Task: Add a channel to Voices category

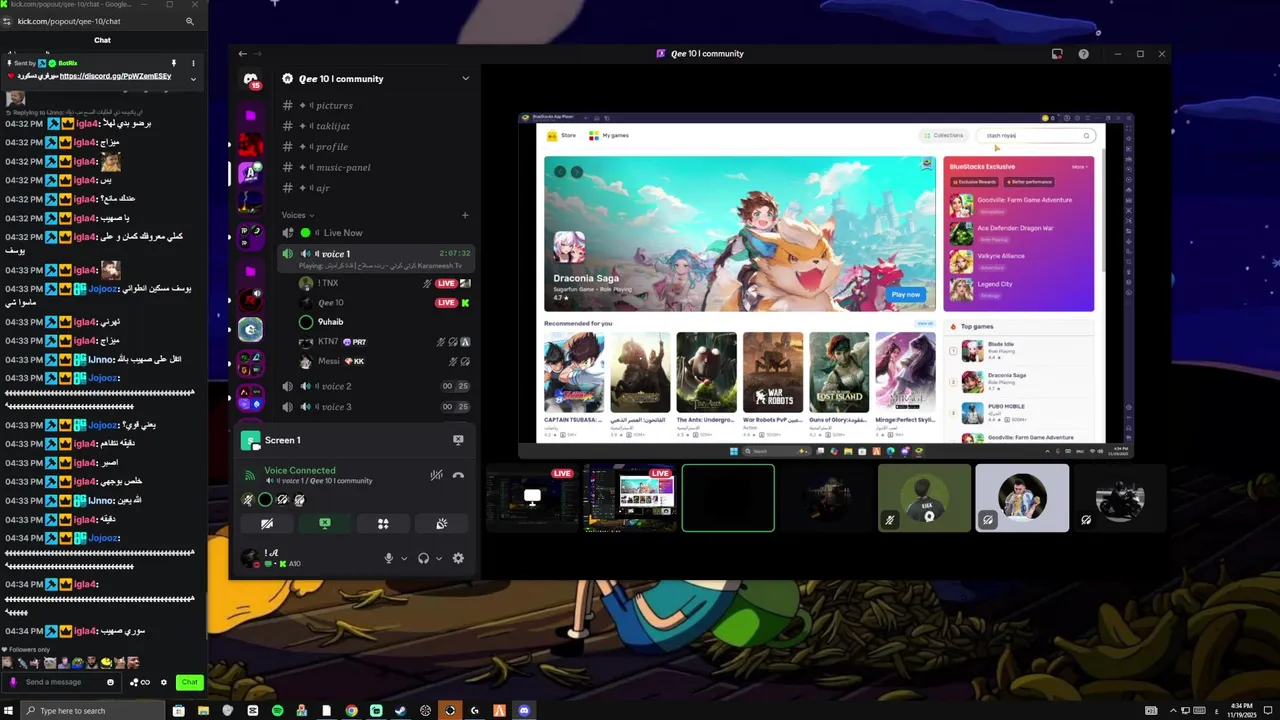Action: coord(465,215)
